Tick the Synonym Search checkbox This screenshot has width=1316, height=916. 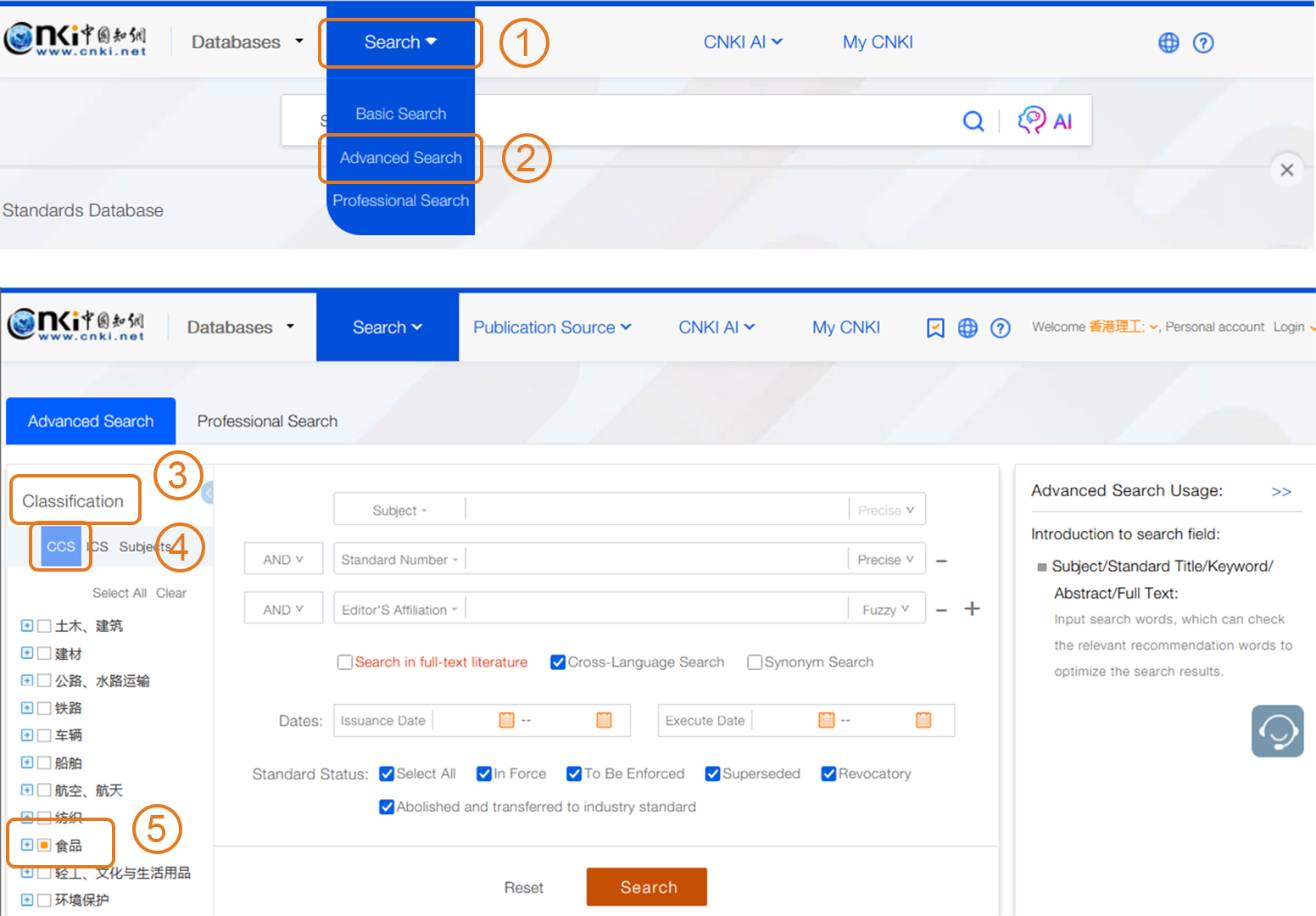pyautogui.click(x=755, y=662)
